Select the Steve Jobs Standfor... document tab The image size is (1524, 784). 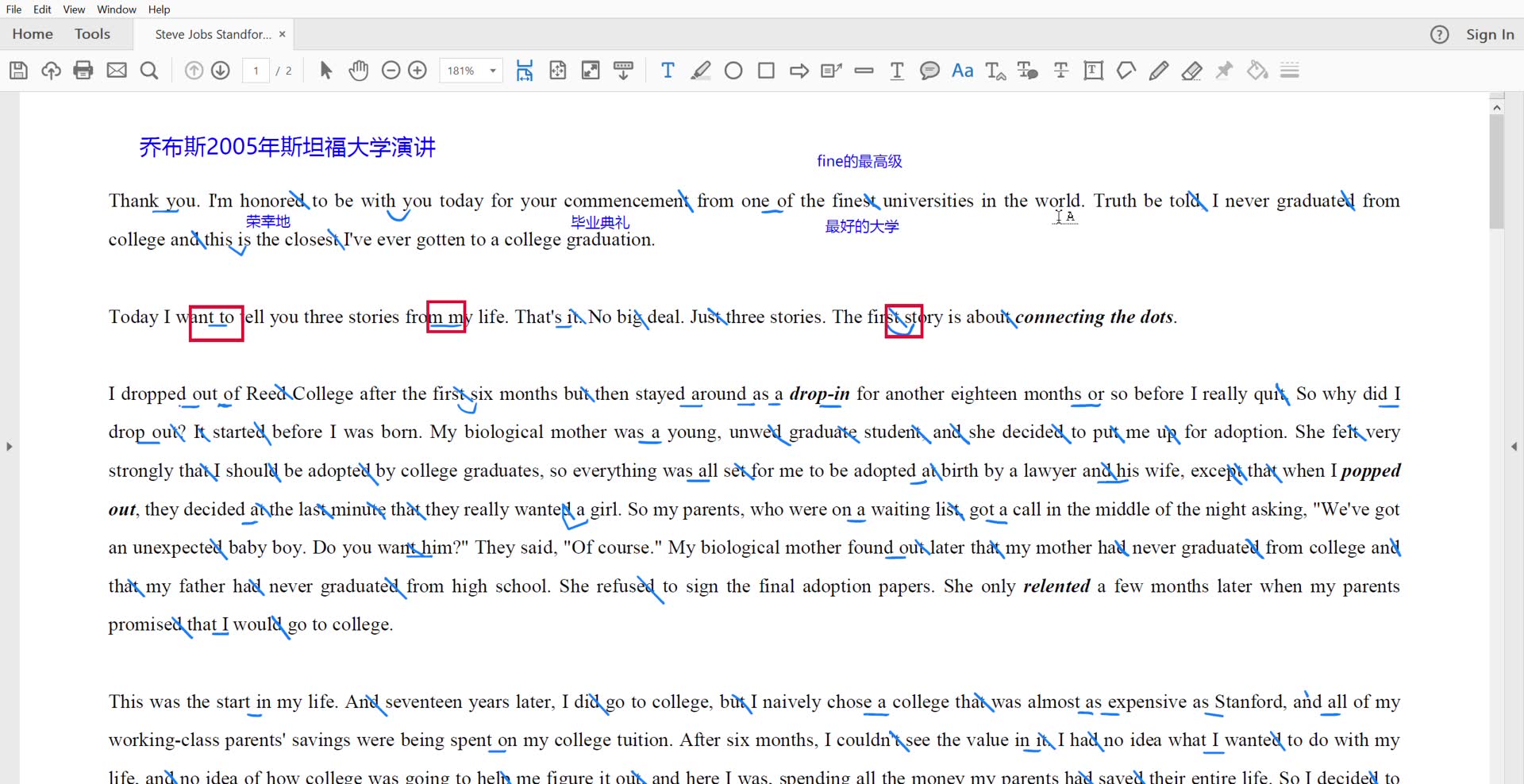point(213,34)
